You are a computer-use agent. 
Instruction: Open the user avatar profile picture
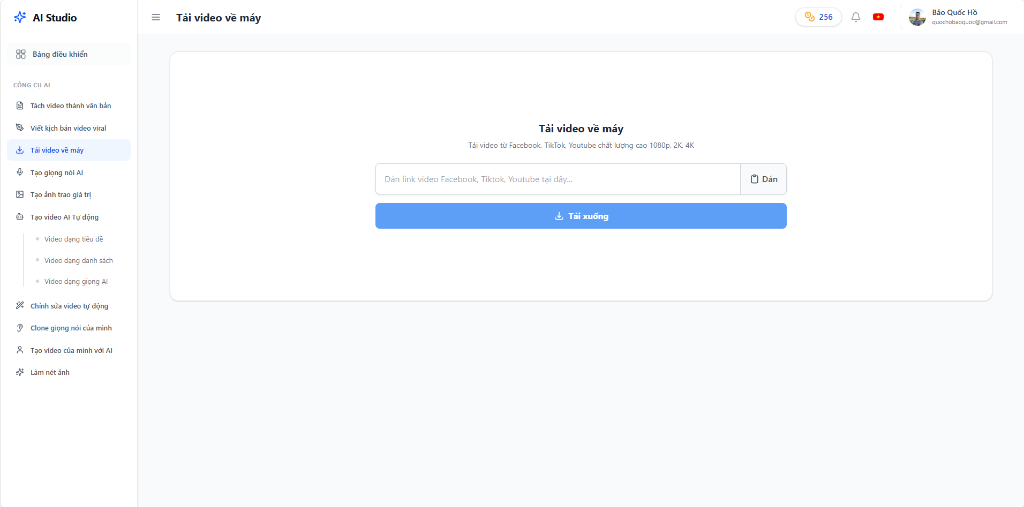coord(918,17)
